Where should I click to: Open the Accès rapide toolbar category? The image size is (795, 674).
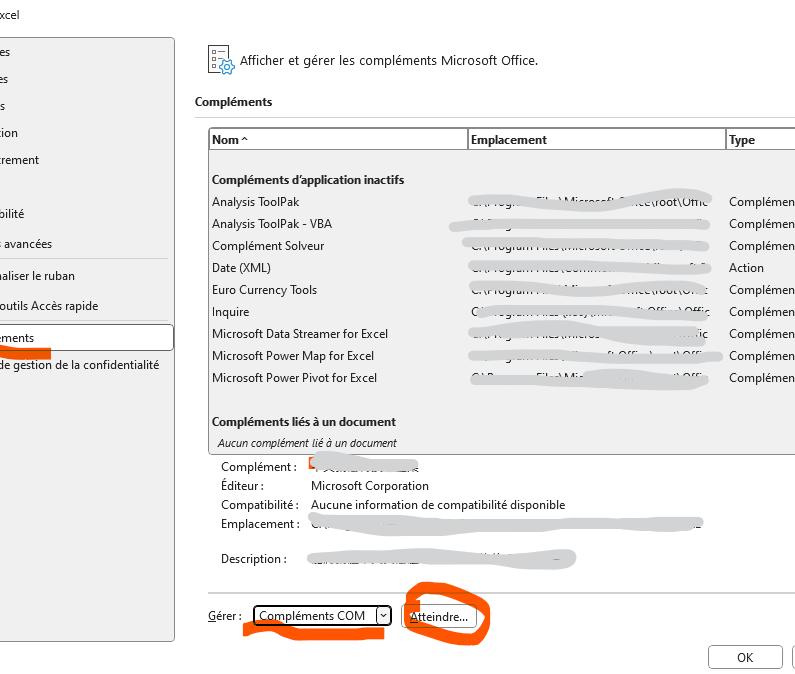click(x=86, y=306)
